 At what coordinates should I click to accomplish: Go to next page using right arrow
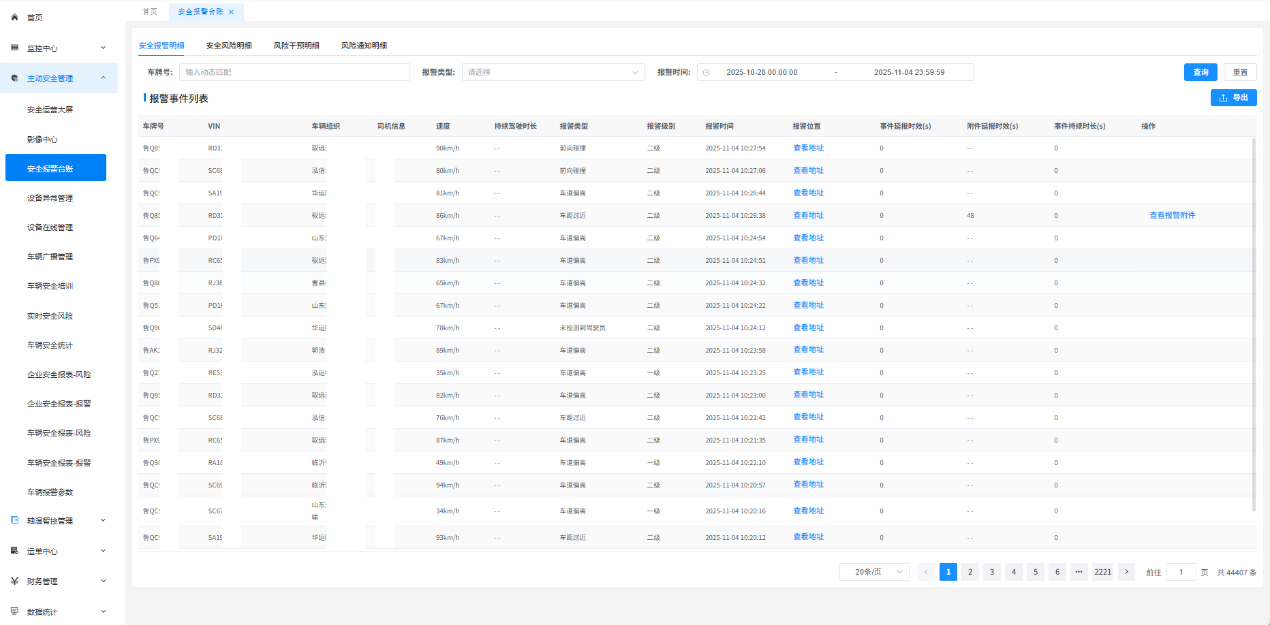tap(1127, 572)
